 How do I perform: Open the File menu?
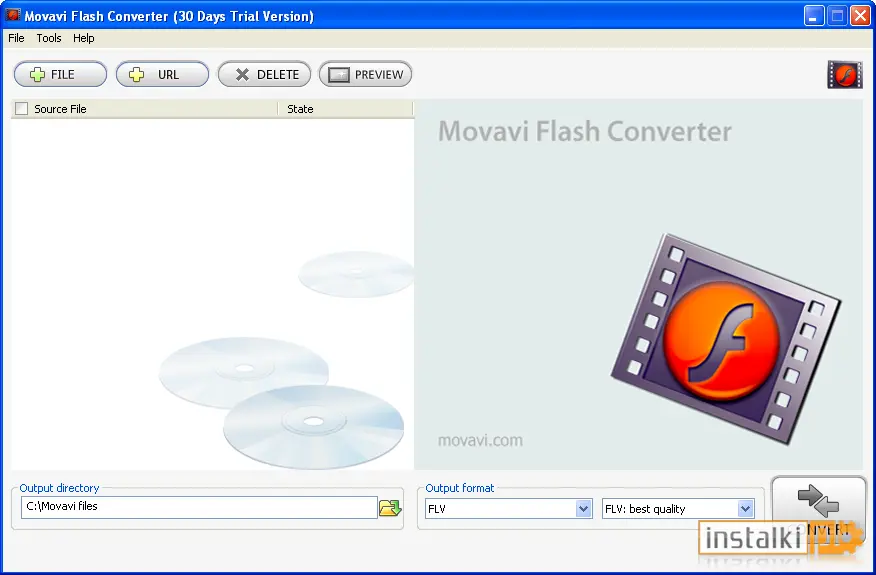coord(16,38)
